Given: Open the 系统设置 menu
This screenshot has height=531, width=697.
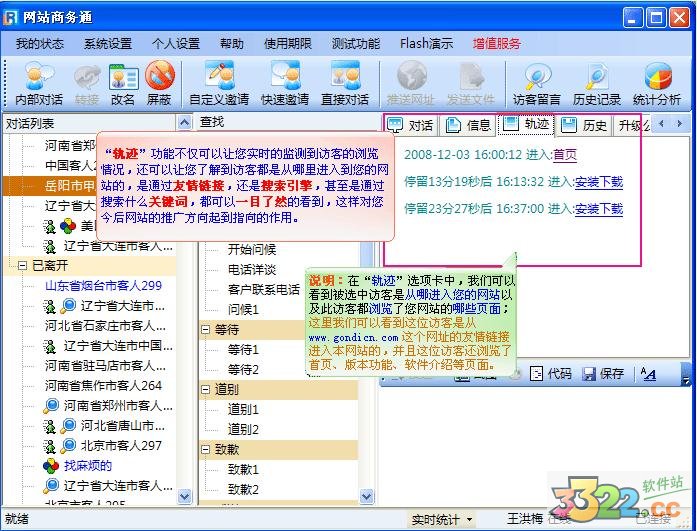Looking at the screenshot, I should [108, 44].
